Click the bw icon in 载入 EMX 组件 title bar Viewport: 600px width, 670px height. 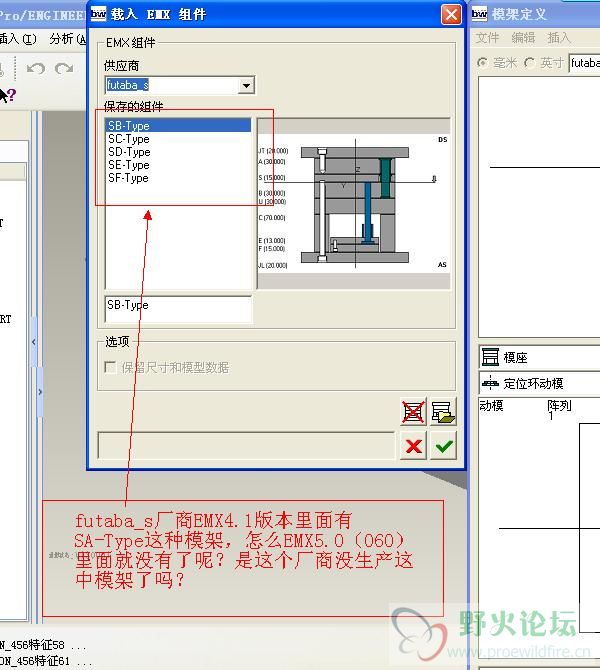99,14
